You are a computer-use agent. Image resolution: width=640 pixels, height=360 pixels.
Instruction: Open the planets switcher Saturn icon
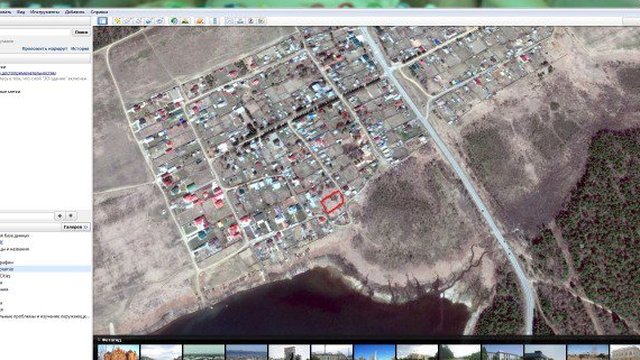[x=200, y=21]
